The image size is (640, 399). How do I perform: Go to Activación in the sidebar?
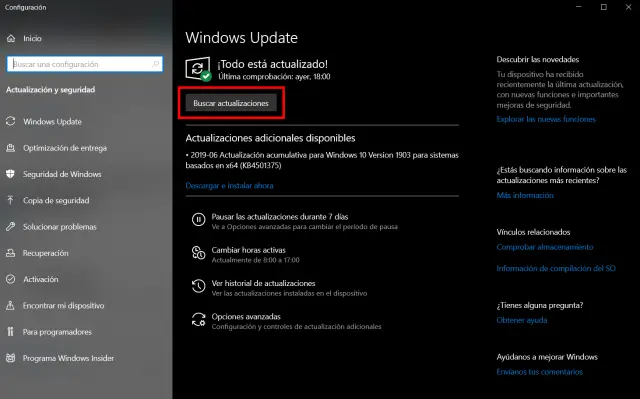click(40, 279)
